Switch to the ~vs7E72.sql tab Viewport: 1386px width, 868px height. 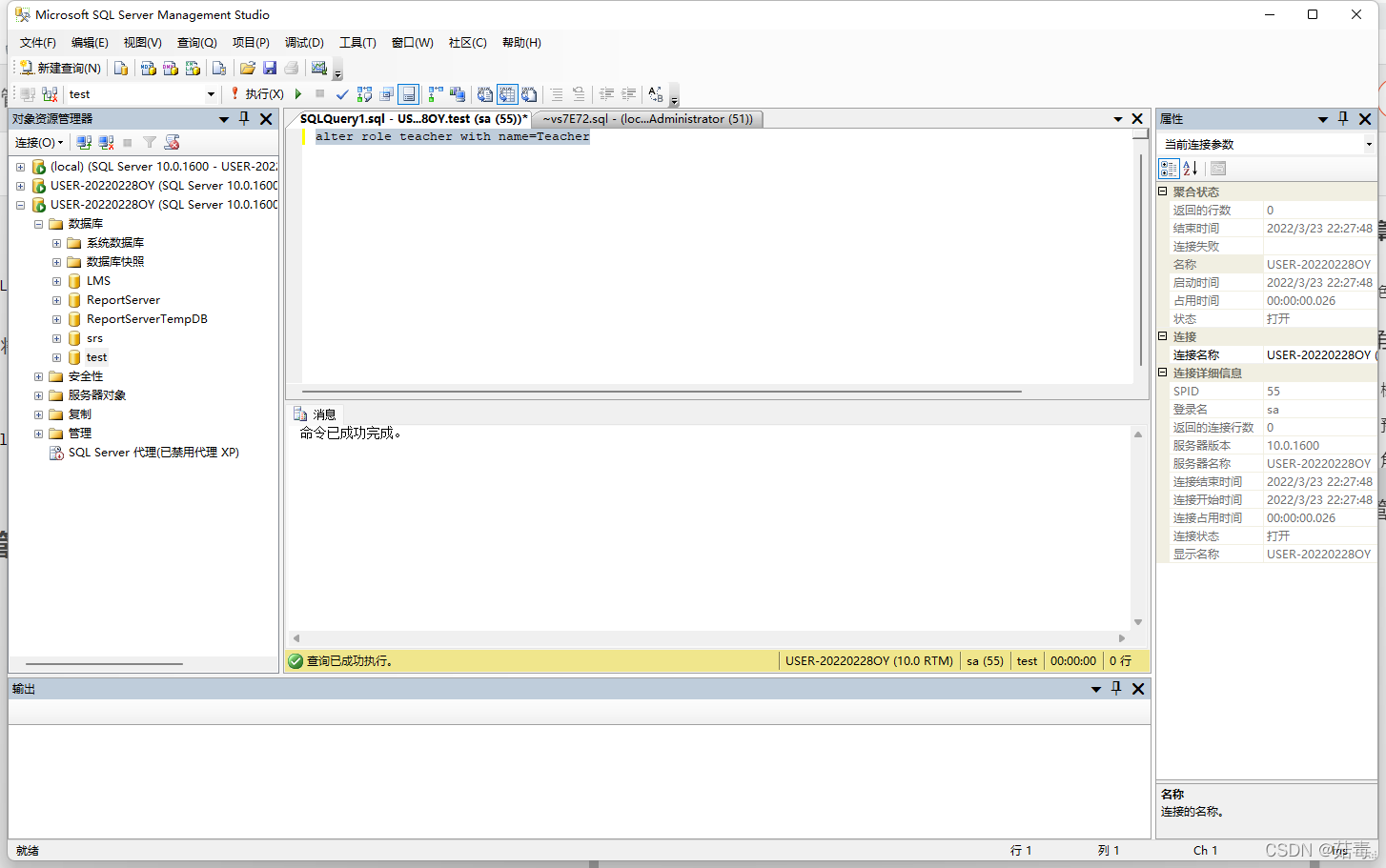click(x=648, y=119)
